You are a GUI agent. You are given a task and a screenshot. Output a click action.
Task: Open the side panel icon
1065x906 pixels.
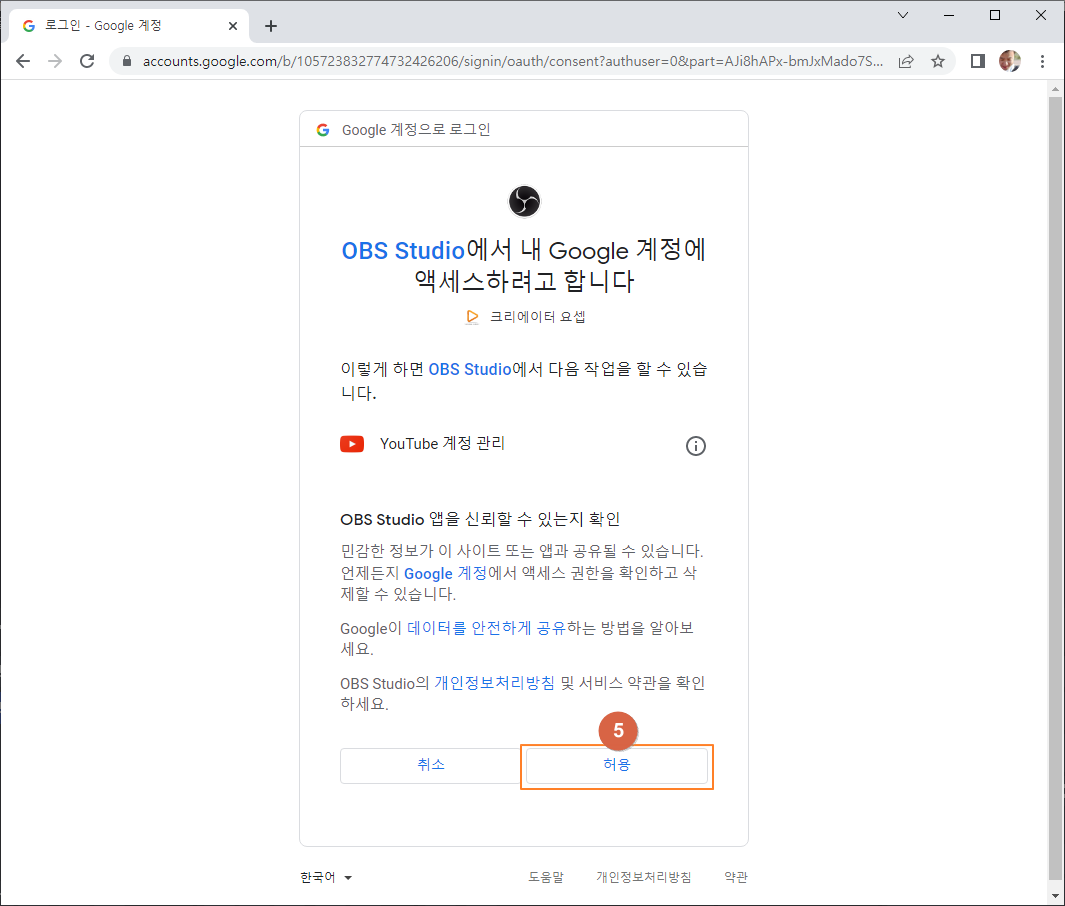pos(977,62)
